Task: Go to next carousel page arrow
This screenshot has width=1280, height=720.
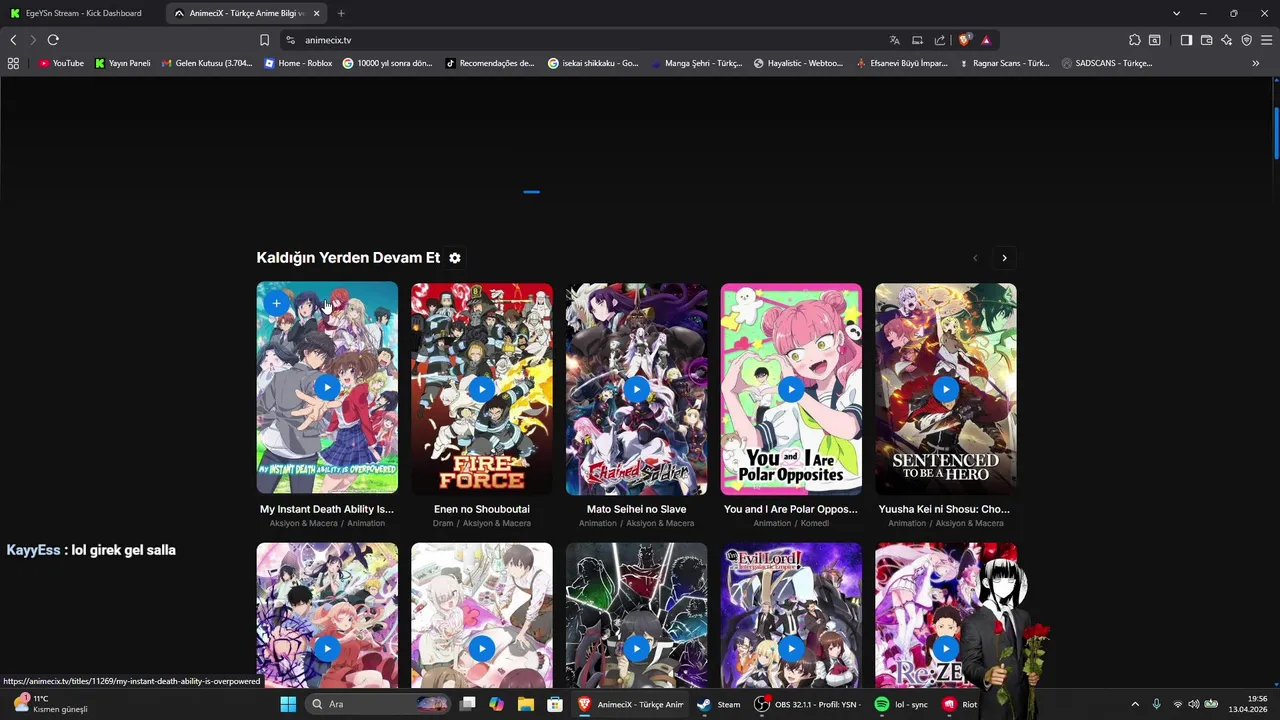Action: pos(1005,258)
